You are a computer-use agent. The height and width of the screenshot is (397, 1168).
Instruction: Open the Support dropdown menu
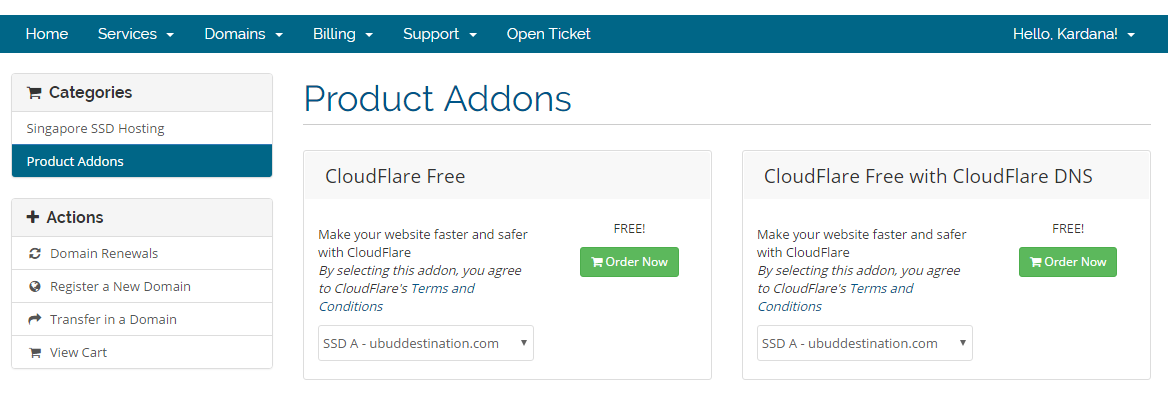pos(439,34)
